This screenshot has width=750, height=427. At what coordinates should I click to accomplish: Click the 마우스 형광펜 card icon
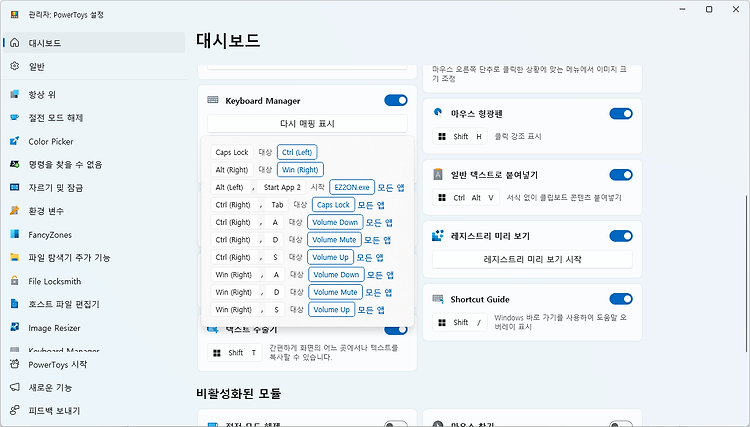coord(438,113)
